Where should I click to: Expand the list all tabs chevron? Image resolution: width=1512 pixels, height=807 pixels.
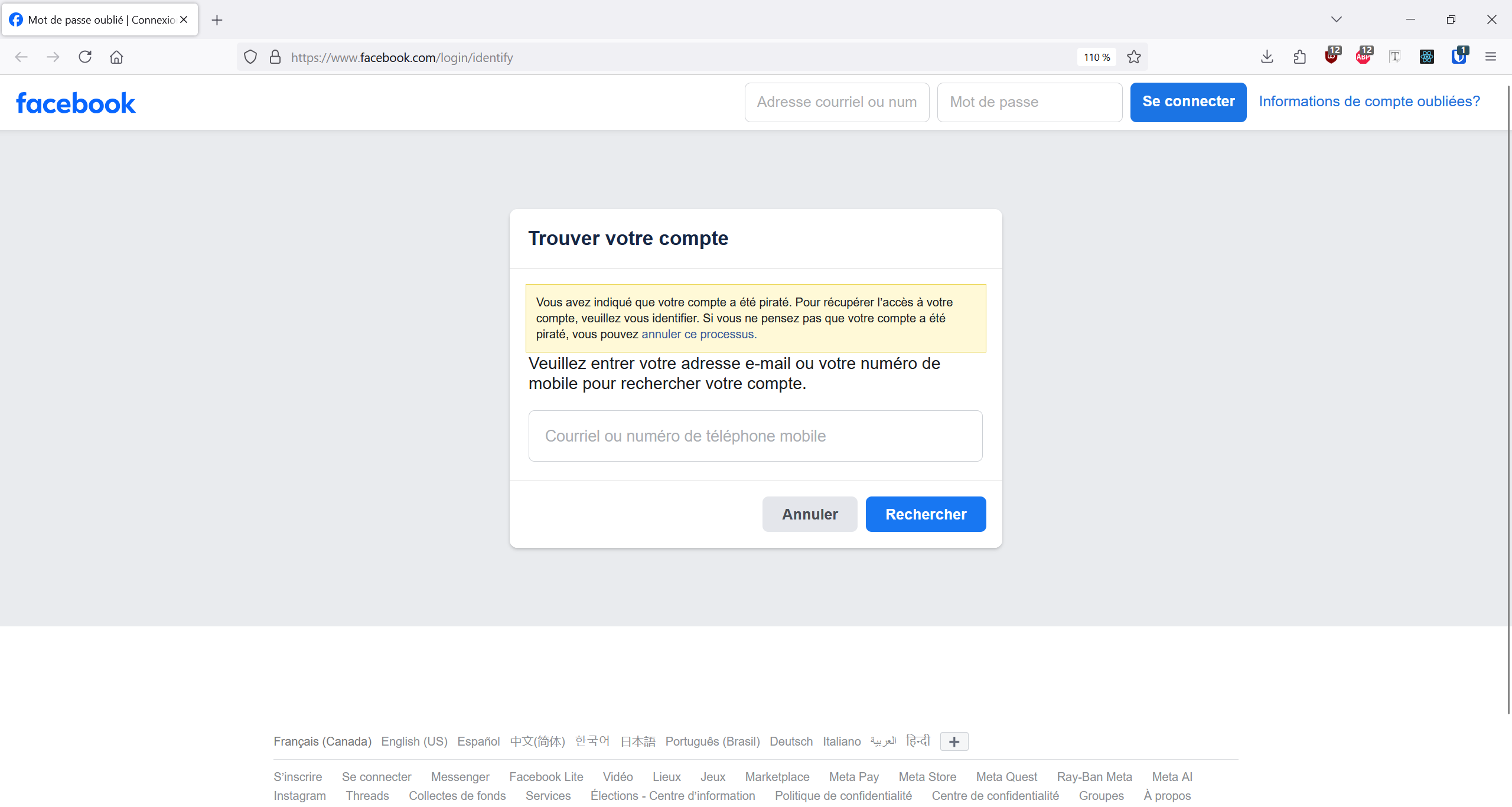tap(1336, 19)
